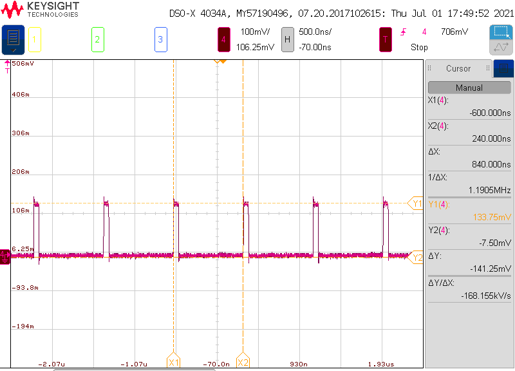Image resolution: width=515 pixels, height=371 pixels.
Task: Select the X1 cursor value field
Action: pos(469,107)
